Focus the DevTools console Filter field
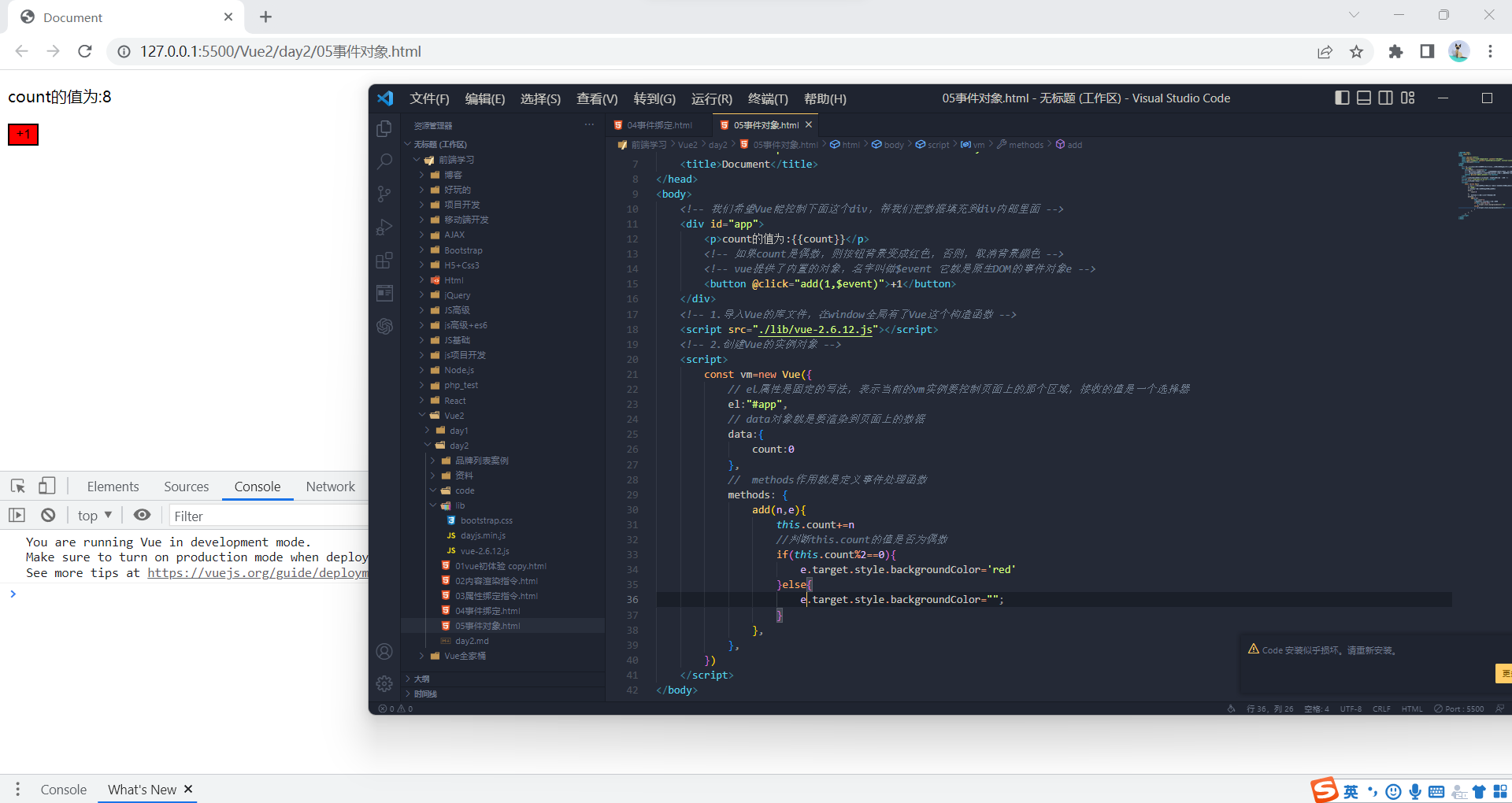The width and height of the screenshot is (1512, 803). coord(268,516)
